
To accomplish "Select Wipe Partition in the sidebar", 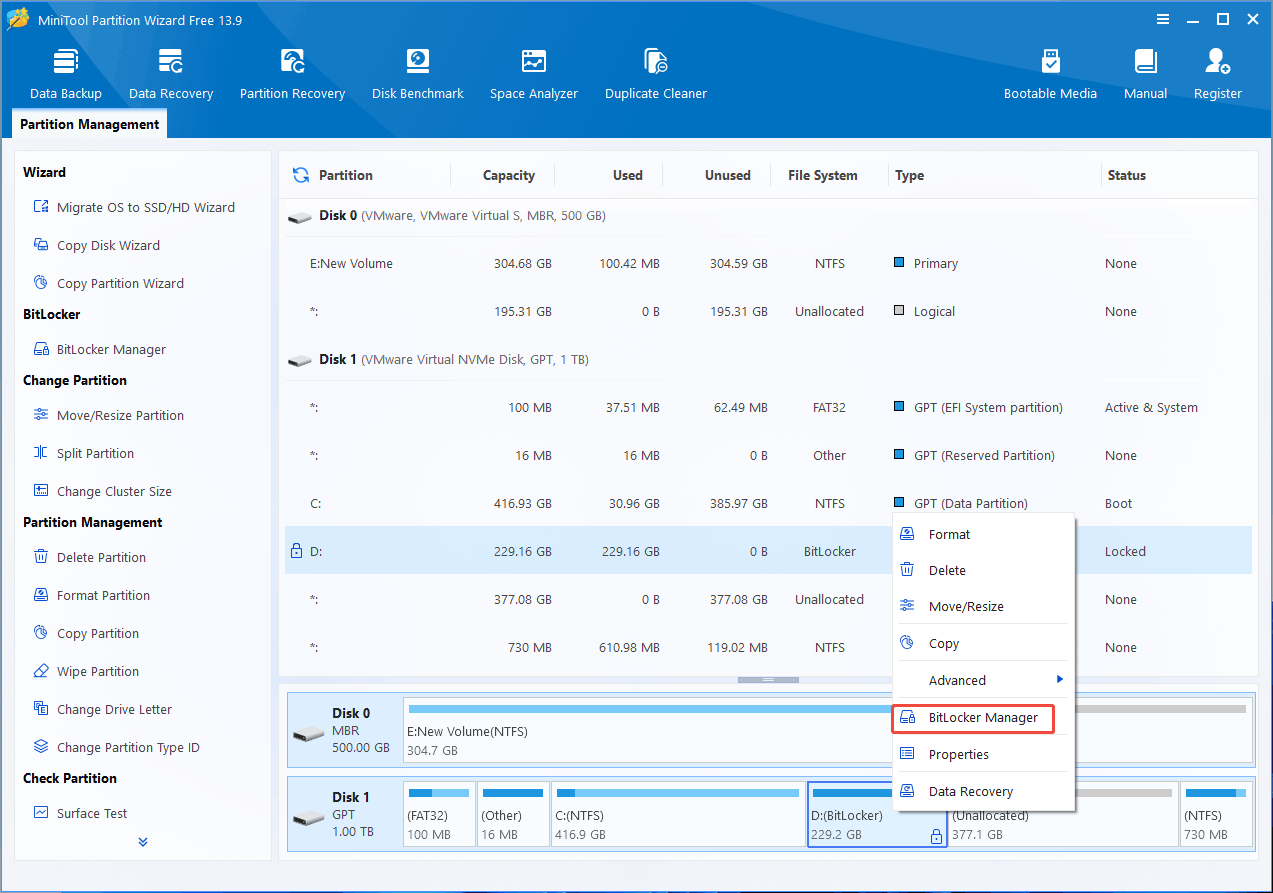I will [x=86, y=671].
